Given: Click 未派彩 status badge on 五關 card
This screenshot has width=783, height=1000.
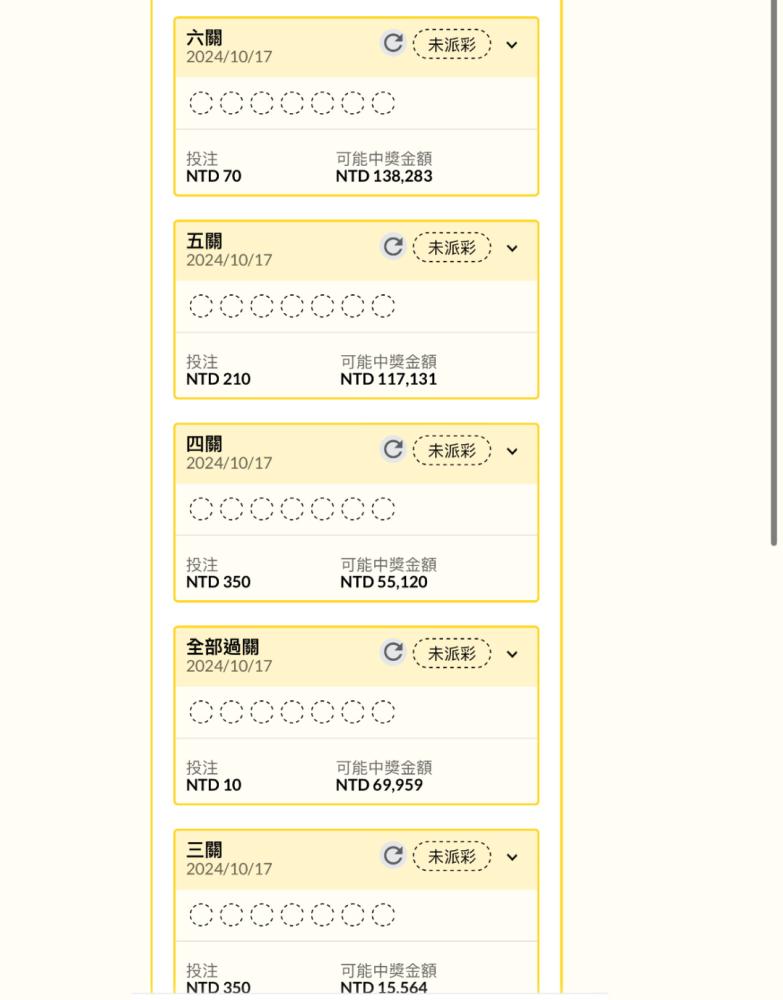Looking at the screenshot, I should (x=452, y=247).
